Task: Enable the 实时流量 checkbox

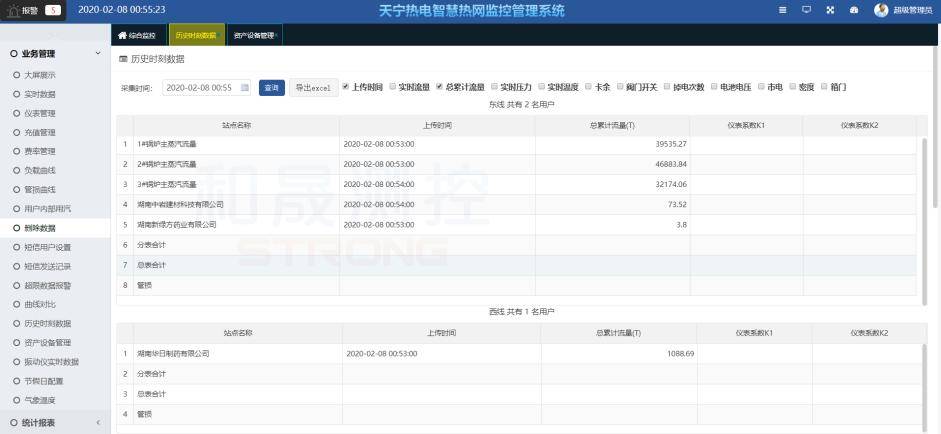Action: [392, 86]
